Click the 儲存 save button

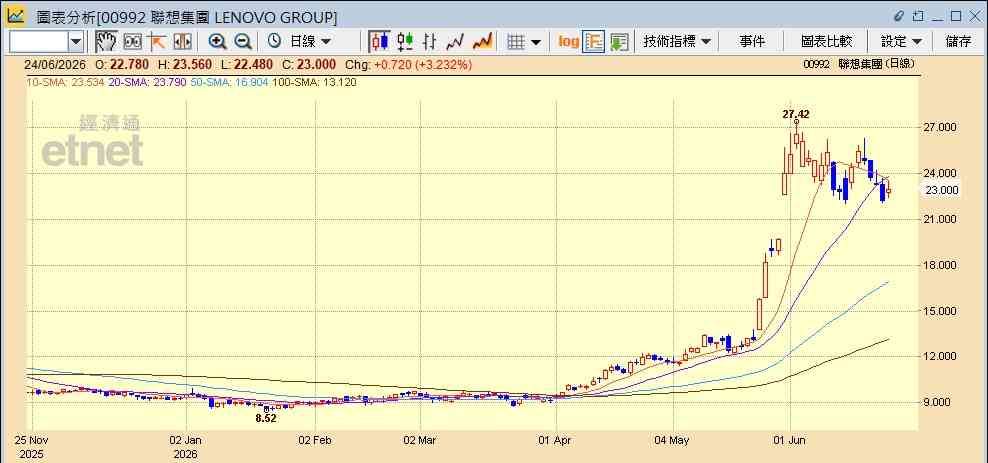pyautogui.click(x=958, y=42)
